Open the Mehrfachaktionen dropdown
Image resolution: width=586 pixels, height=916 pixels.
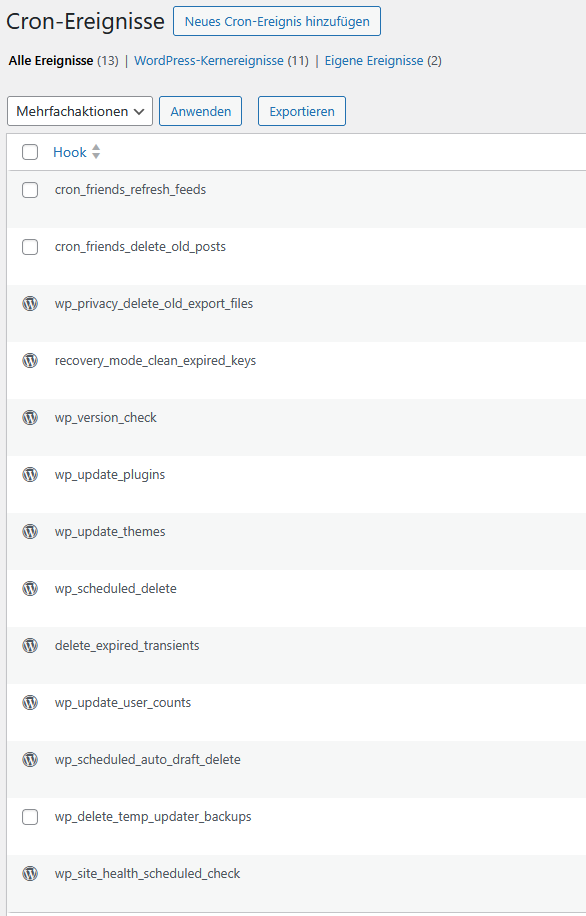80,111
